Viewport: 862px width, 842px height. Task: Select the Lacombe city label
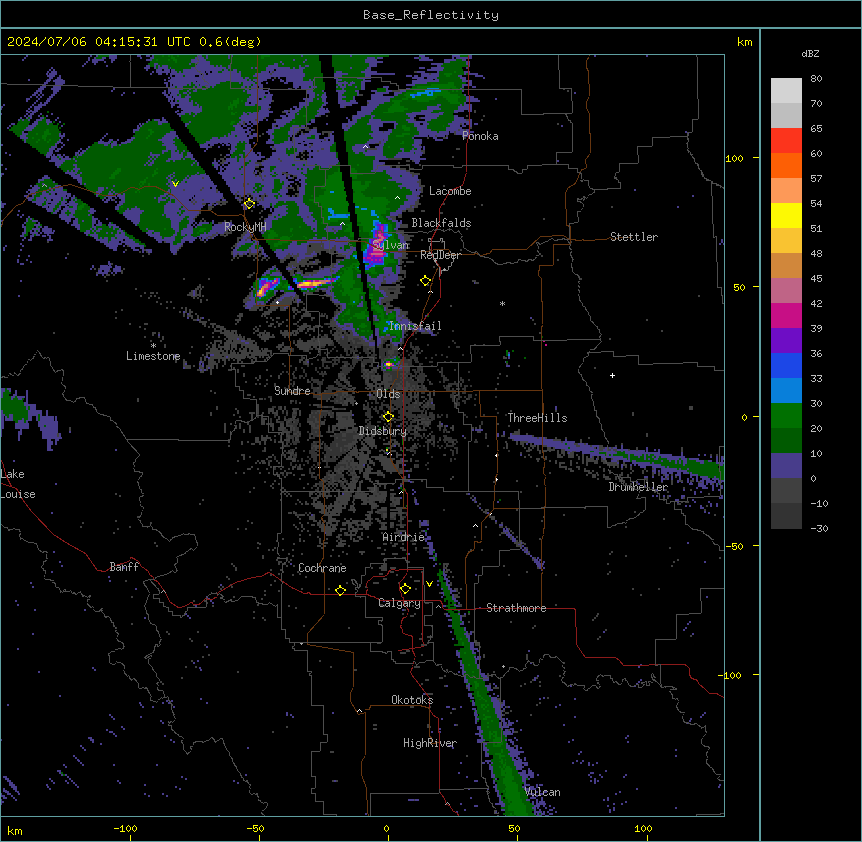click(x=450, y=191)
